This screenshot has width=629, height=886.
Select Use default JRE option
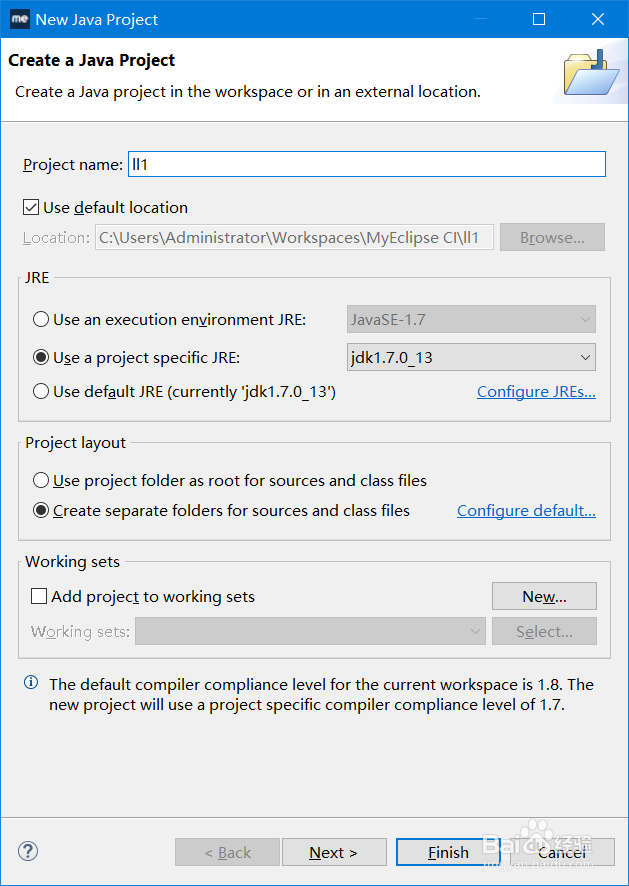click(41, 392)
